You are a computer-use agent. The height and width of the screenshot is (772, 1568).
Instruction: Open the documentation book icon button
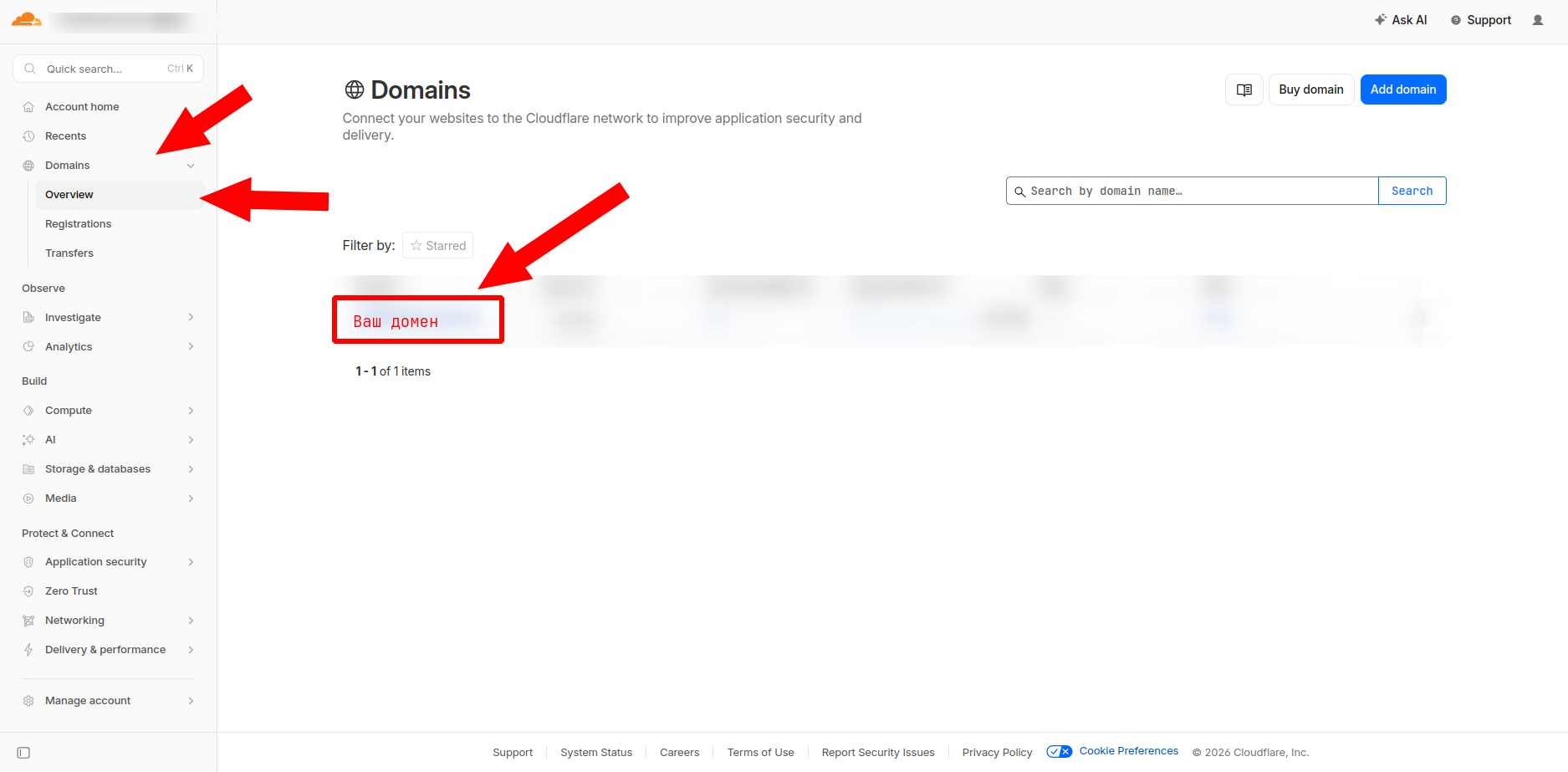coord(1244,89)
